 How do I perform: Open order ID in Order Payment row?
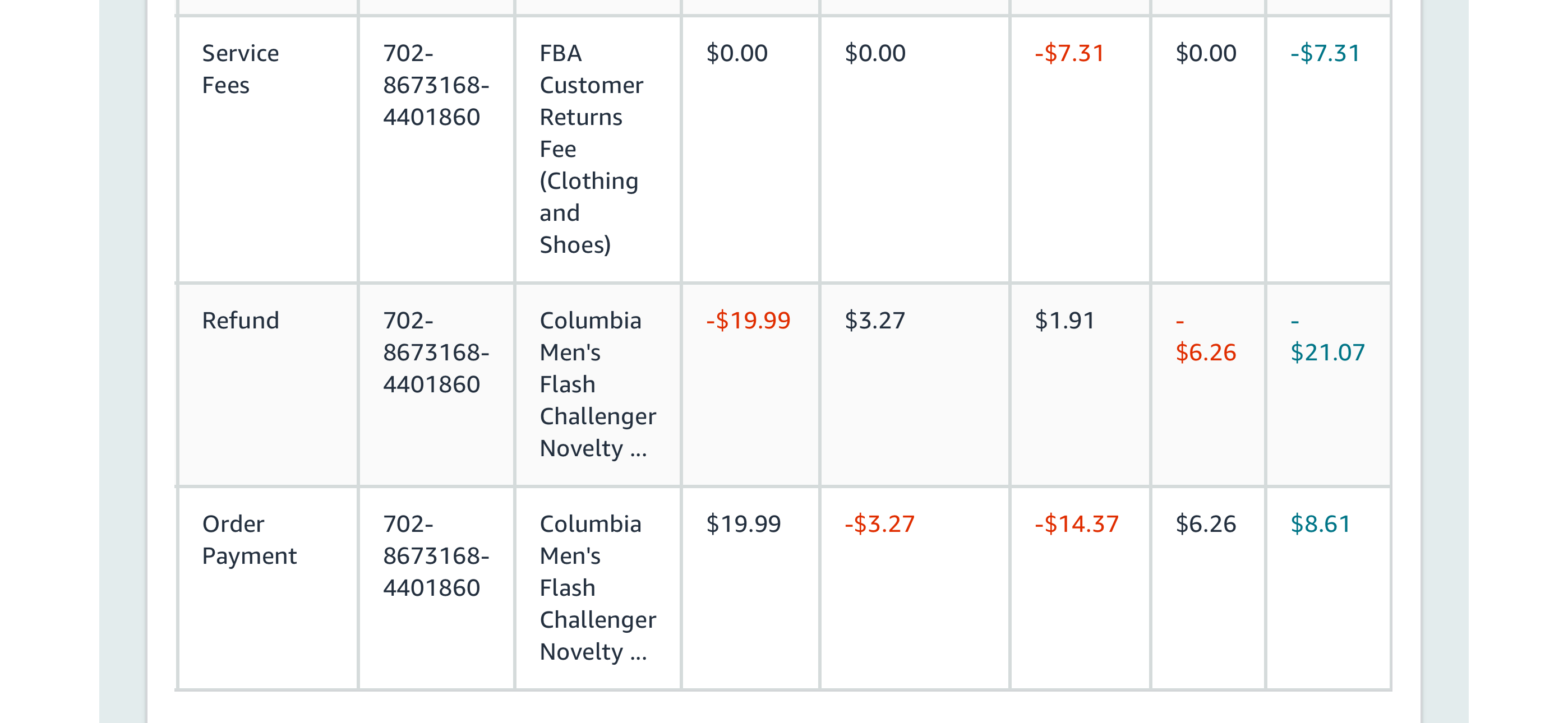436,555
